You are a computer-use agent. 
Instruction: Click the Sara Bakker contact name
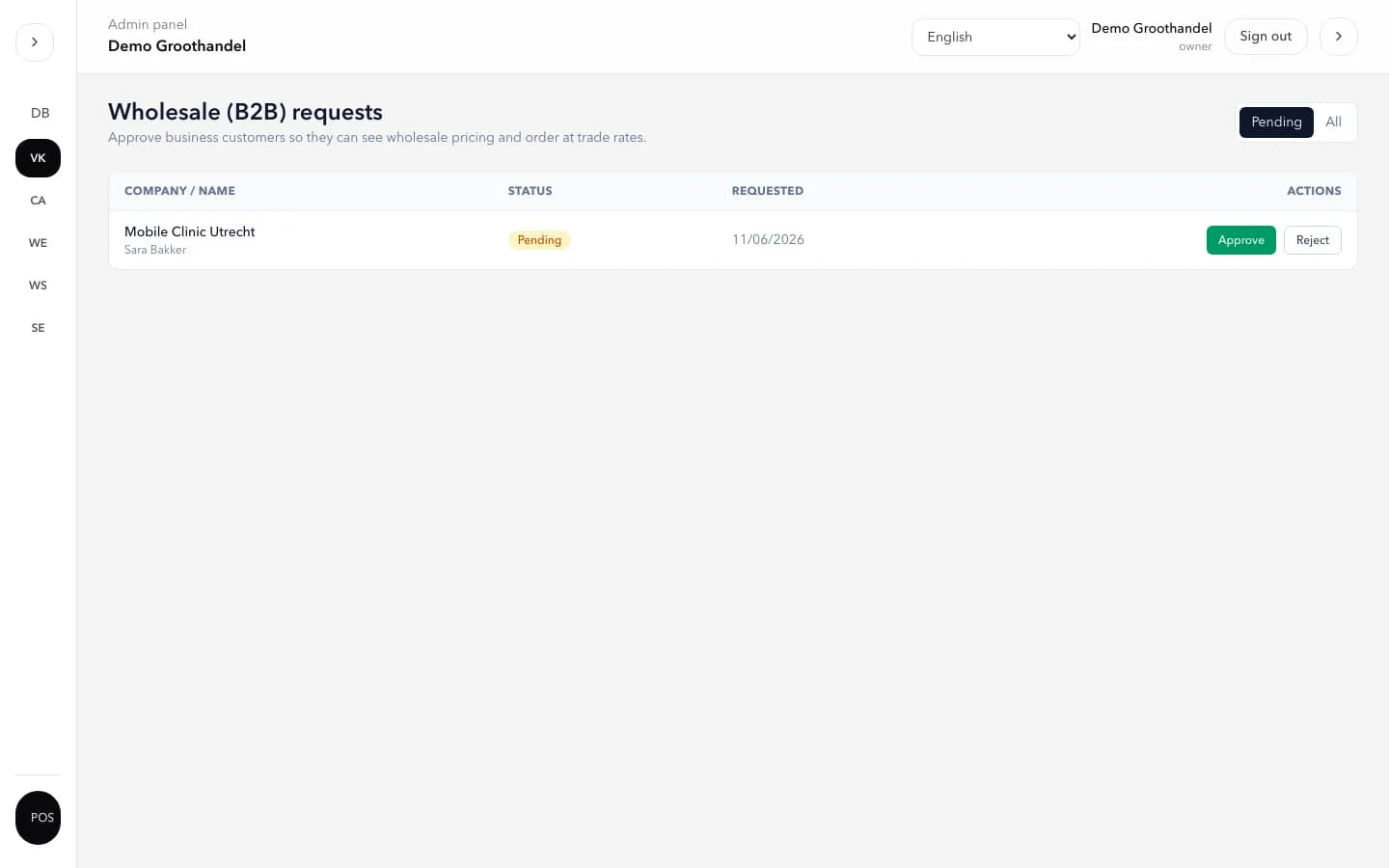click(155, 250)
